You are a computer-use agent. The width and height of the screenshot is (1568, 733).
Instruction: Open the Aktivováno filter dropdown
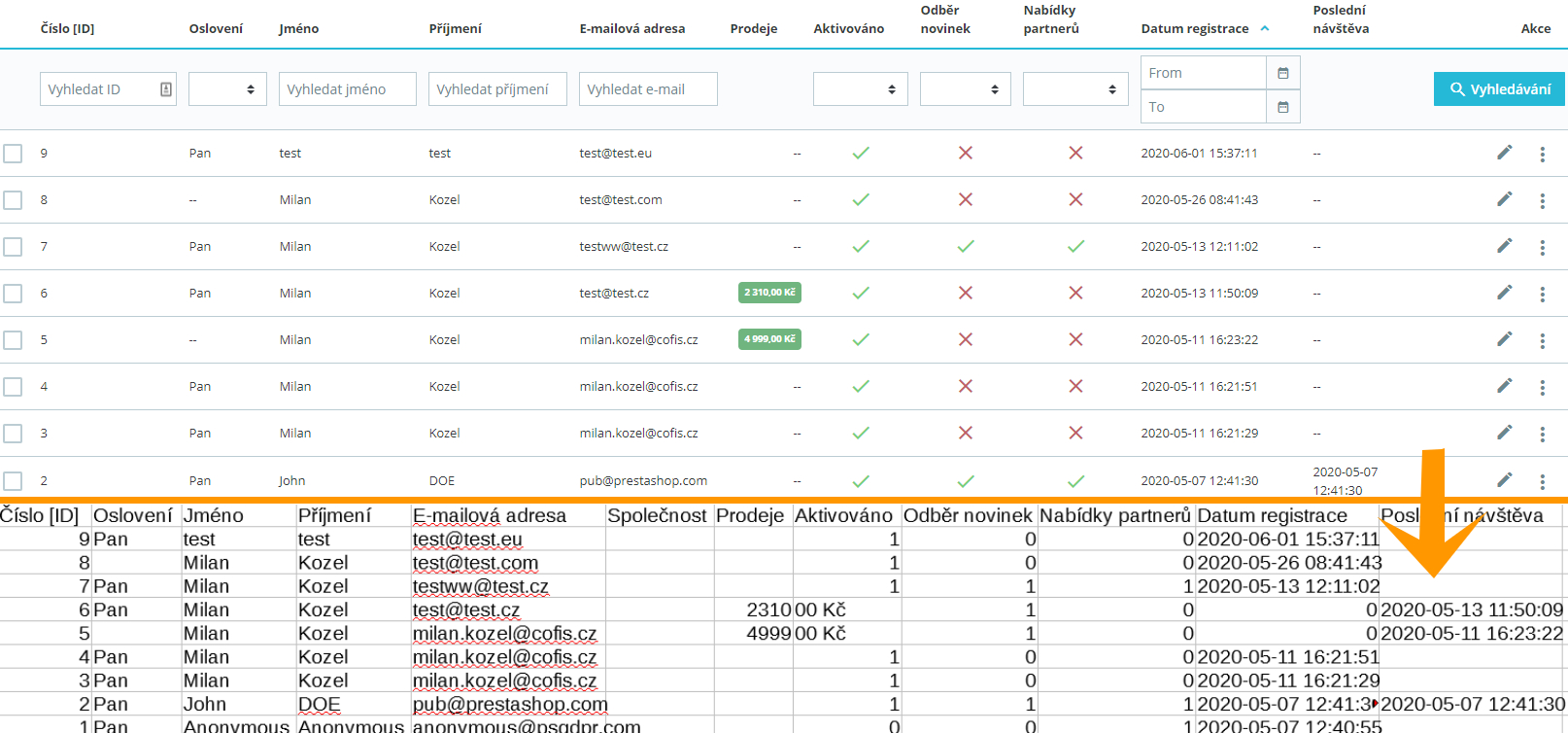point(861,89)
